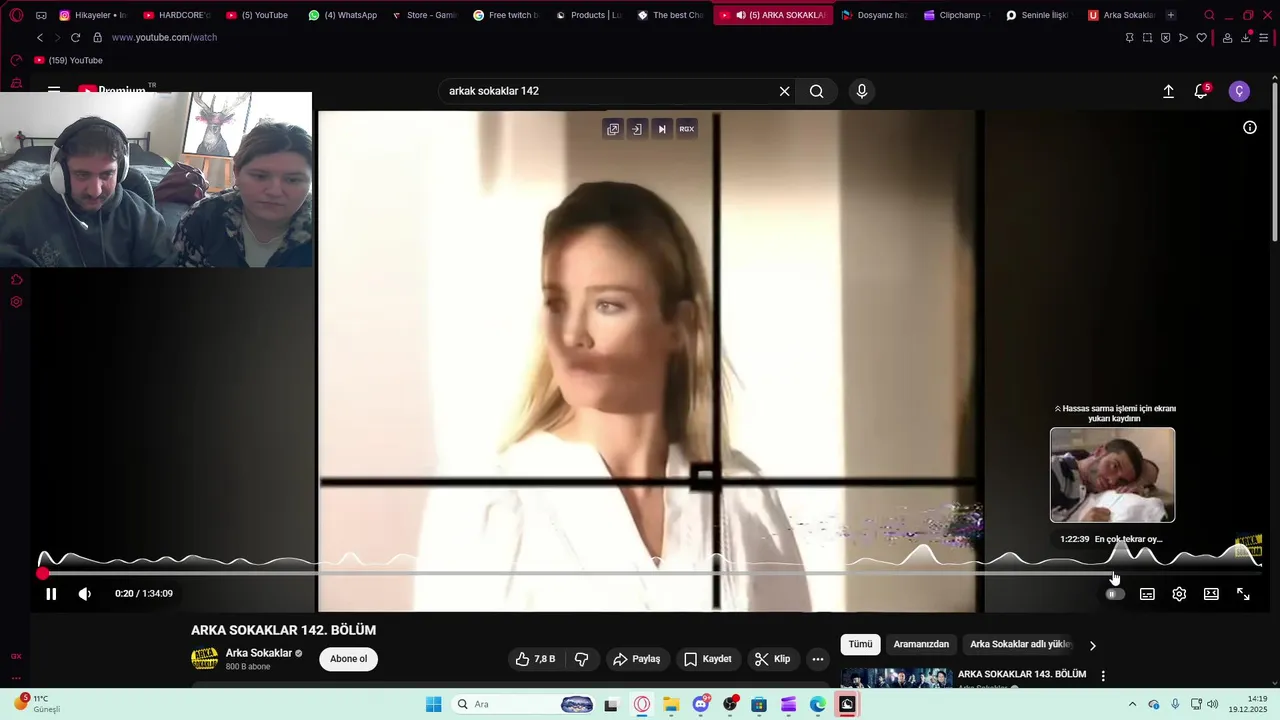The width and height of the screenshot is (1280, 720).
Task: Click the red playhead scrubber dot
Action: click(42, 574)
